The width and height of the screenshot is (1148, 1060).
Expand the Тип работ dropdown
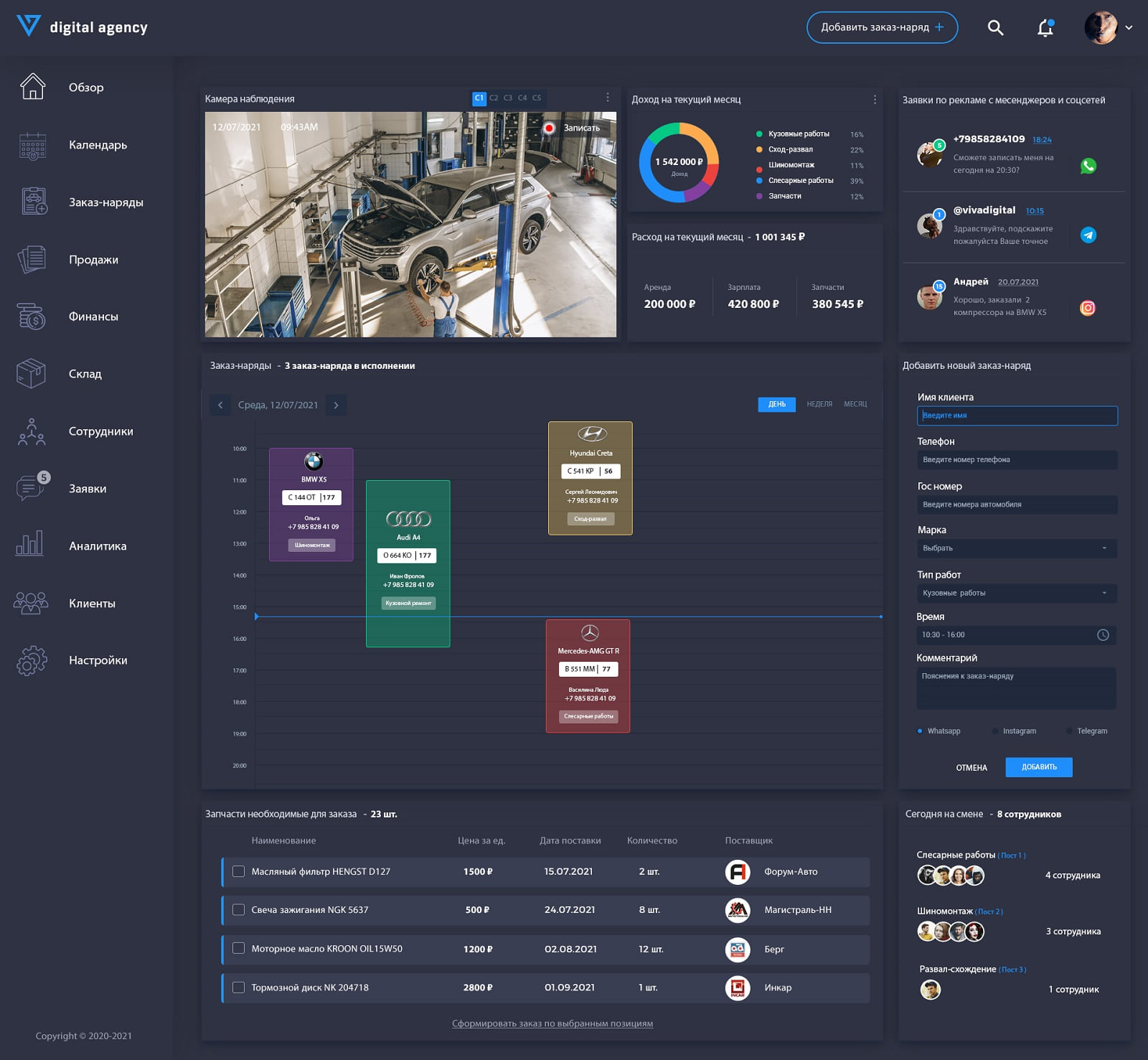(1017, 594)
